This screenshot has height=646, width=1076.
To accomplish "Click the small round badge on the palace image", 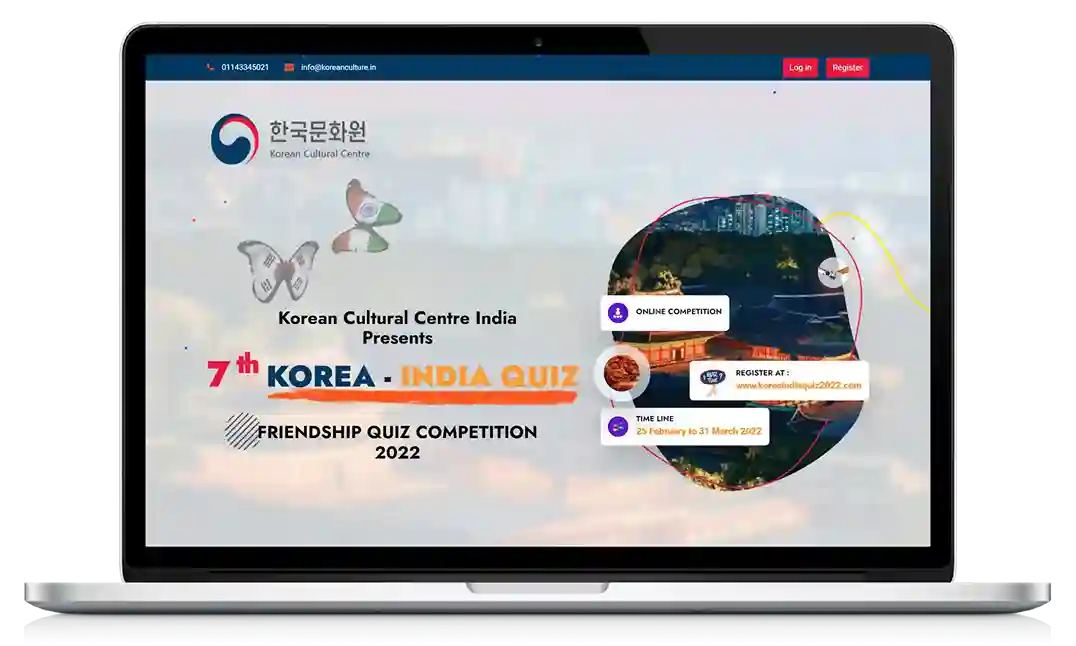I will (x=833, y=273).
